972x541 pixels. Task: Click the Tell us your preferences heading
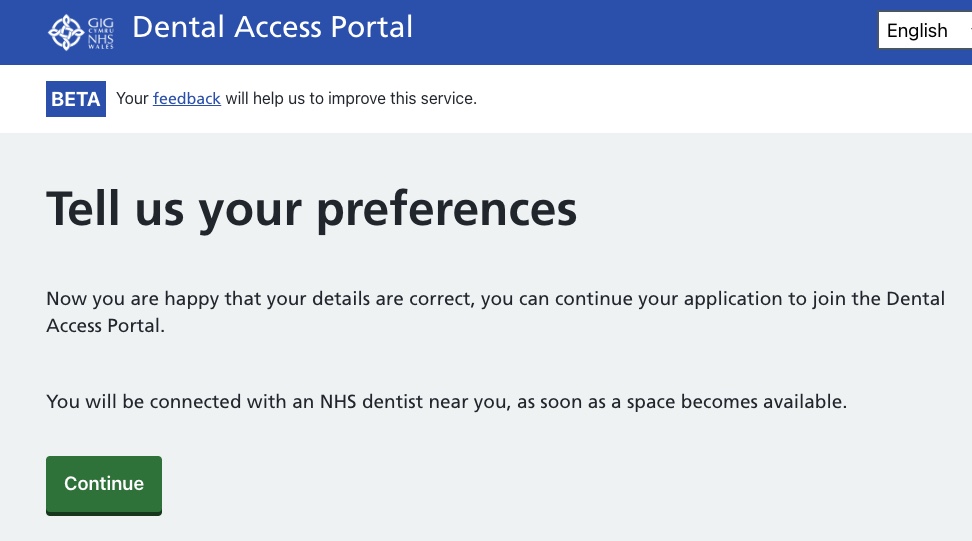[311, 209]
